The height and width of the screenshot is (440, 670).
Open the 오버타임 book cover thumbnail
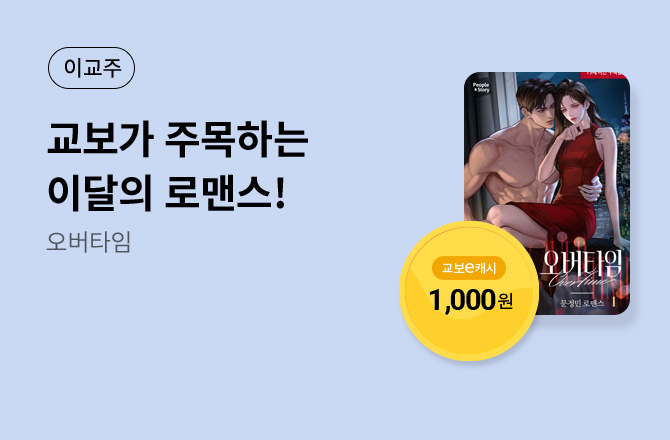(547, 194)
